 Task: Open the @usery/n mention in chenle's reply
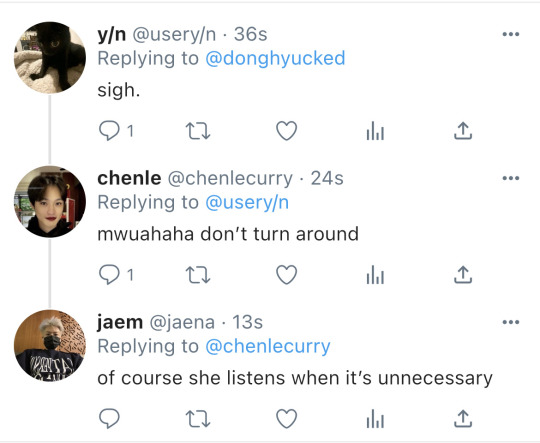pyautogui.click(x=247, y=202)
